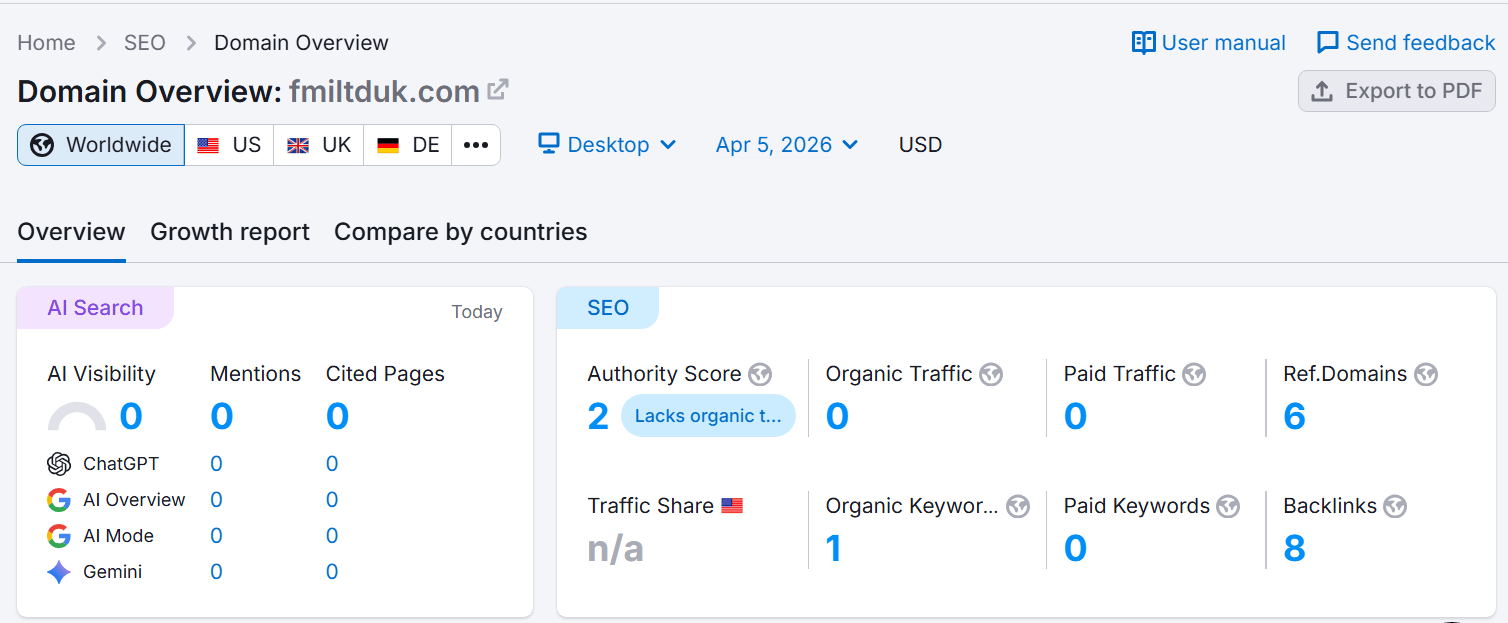Click the globe icon next to Paid Keywords

tap(1229, 507)
